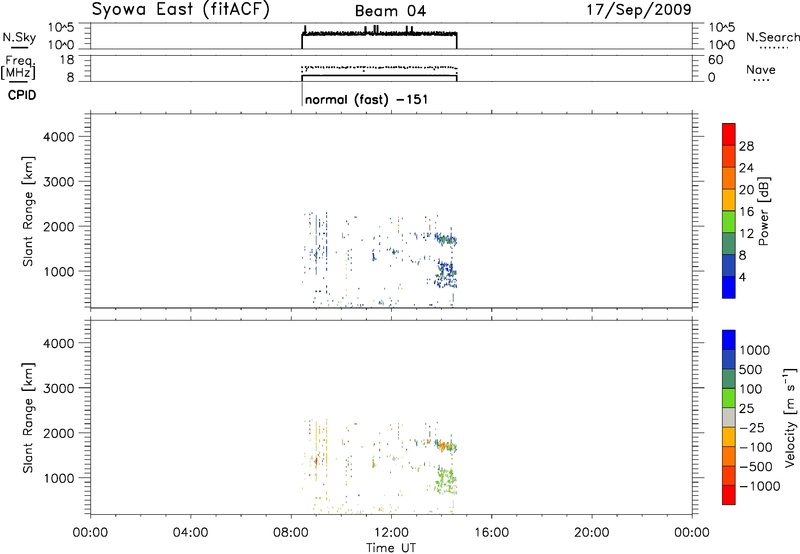The width and height of the screenshot is (800, 554).
Task: Select the yellow power swatch between 16 and 20
Action: [729, 200]
